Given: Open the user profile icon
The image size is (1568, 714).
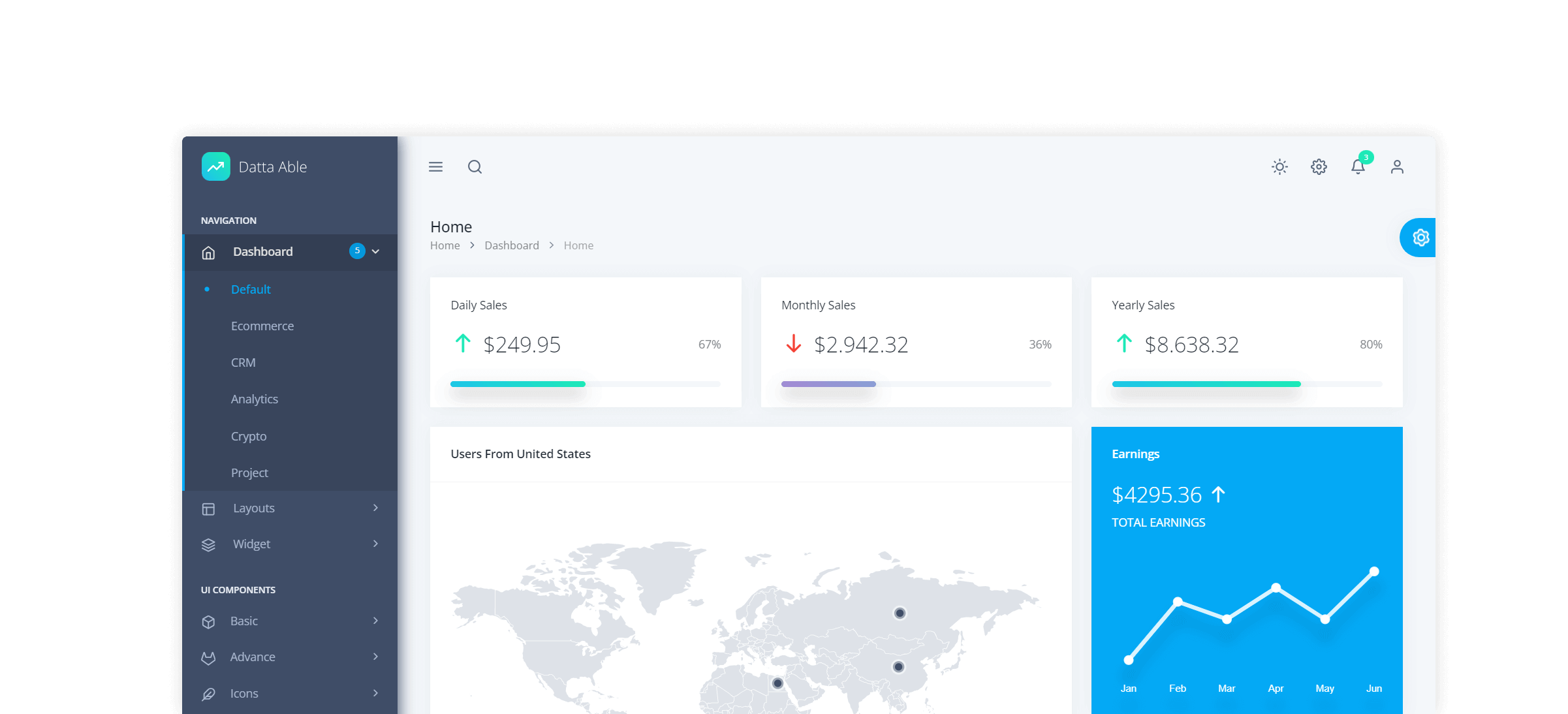Looking at the screenshot, I should [x=1397, y=167].
